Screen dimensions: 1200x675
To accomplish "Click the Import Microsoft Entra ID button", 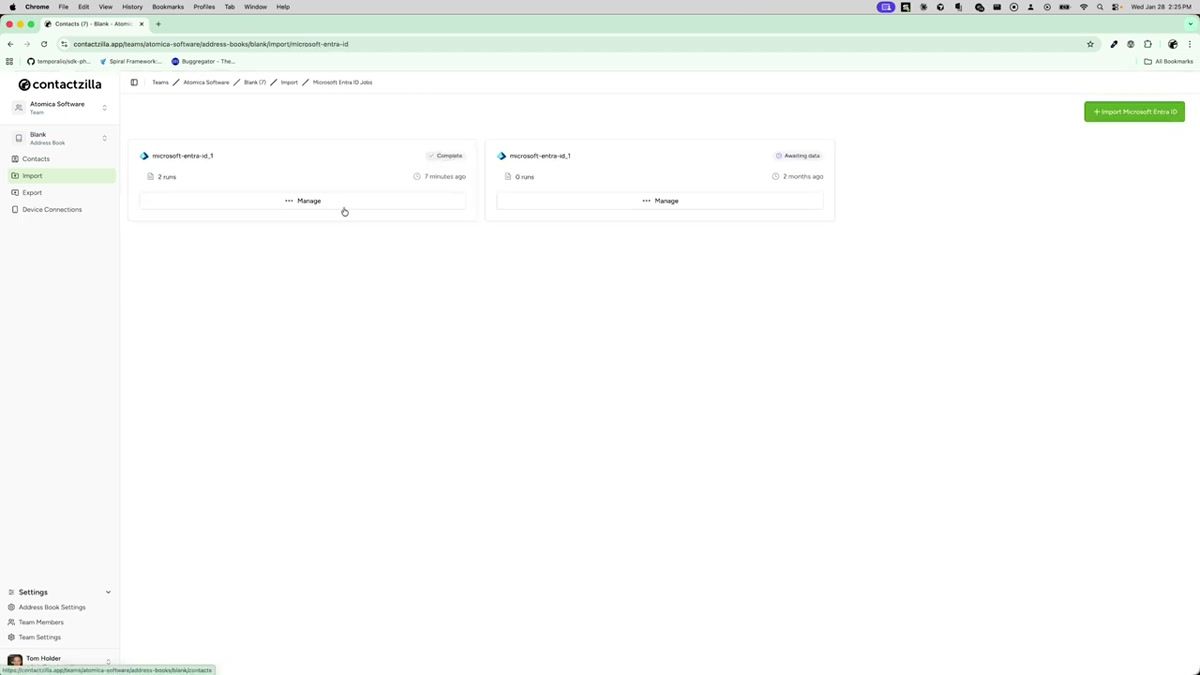I will [x=1135, y=111].
